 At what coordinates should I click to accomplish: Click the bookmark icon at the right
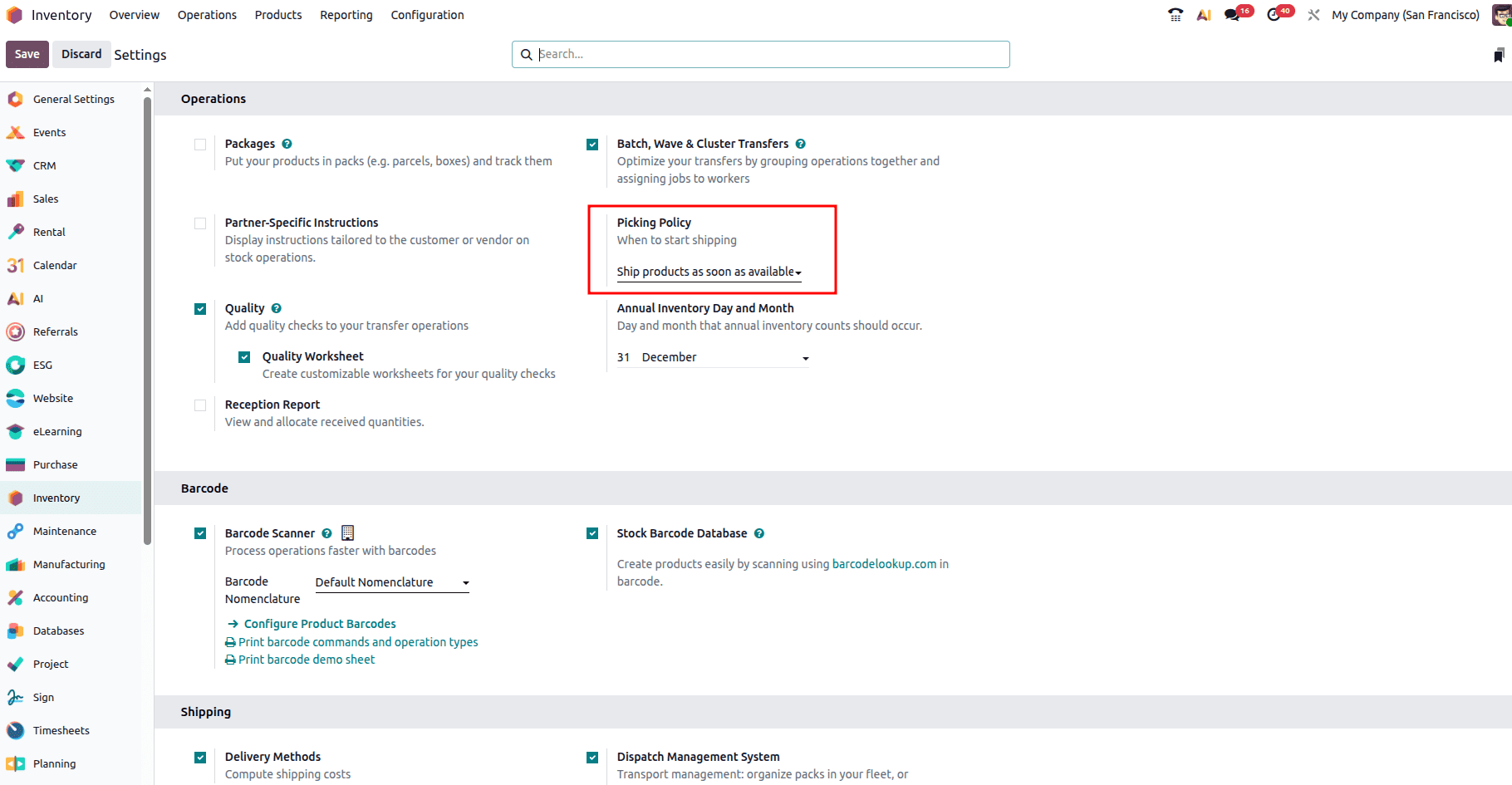pyautogui.click(x=1499, y=55)
